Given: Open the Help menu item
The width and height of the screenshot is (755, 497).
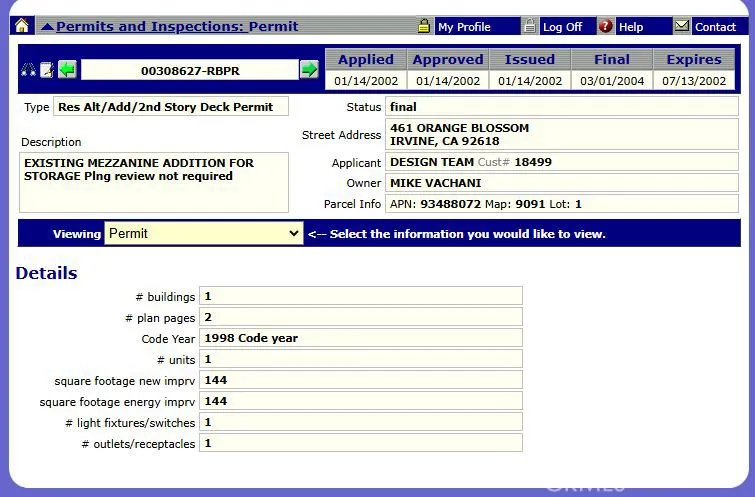Looking at the screenshot, I should click(631, 27).
